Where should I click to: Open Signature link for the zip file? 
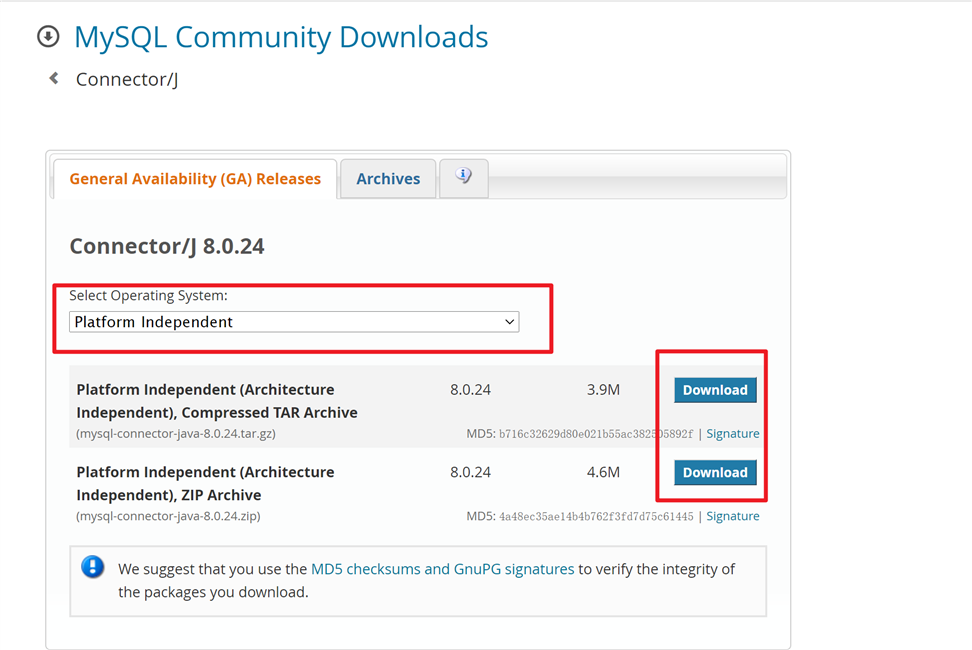point(733,516)
